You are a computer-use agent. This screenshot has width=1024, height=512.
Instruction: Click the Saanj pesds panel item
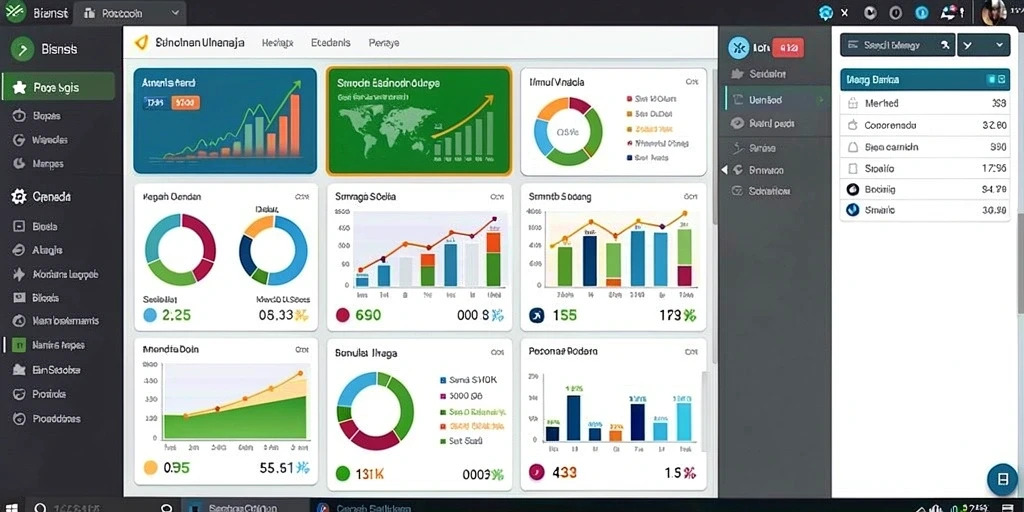click(771, 123)
